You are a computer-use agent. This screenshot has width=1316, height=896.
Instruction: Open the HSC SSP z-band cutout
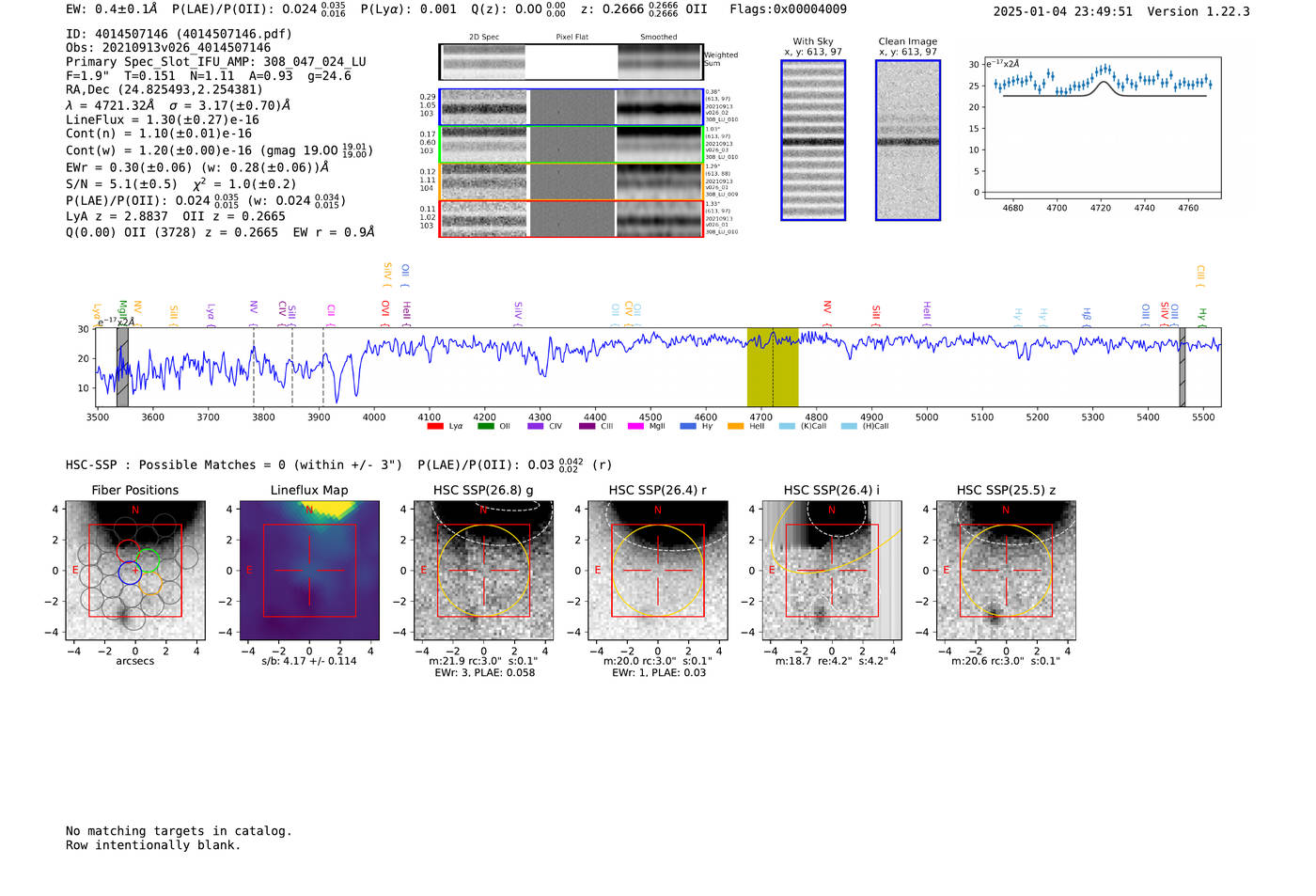coord(1006,571)
